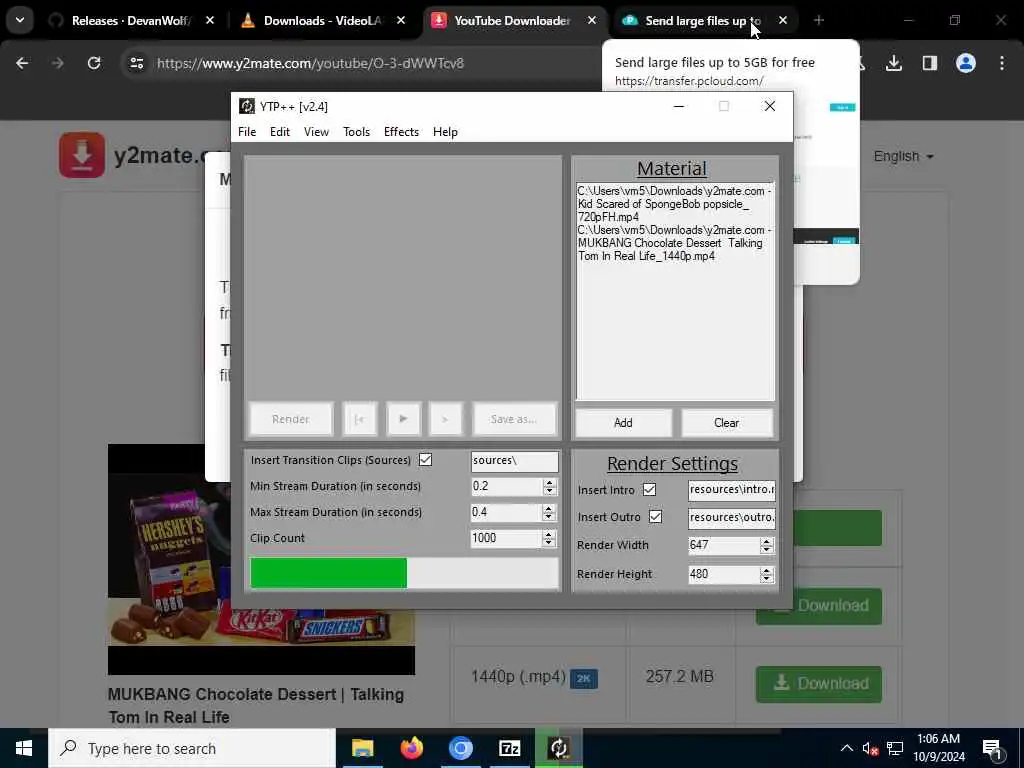Click the browser forward arrow
1024x768 pixels.
58,63
